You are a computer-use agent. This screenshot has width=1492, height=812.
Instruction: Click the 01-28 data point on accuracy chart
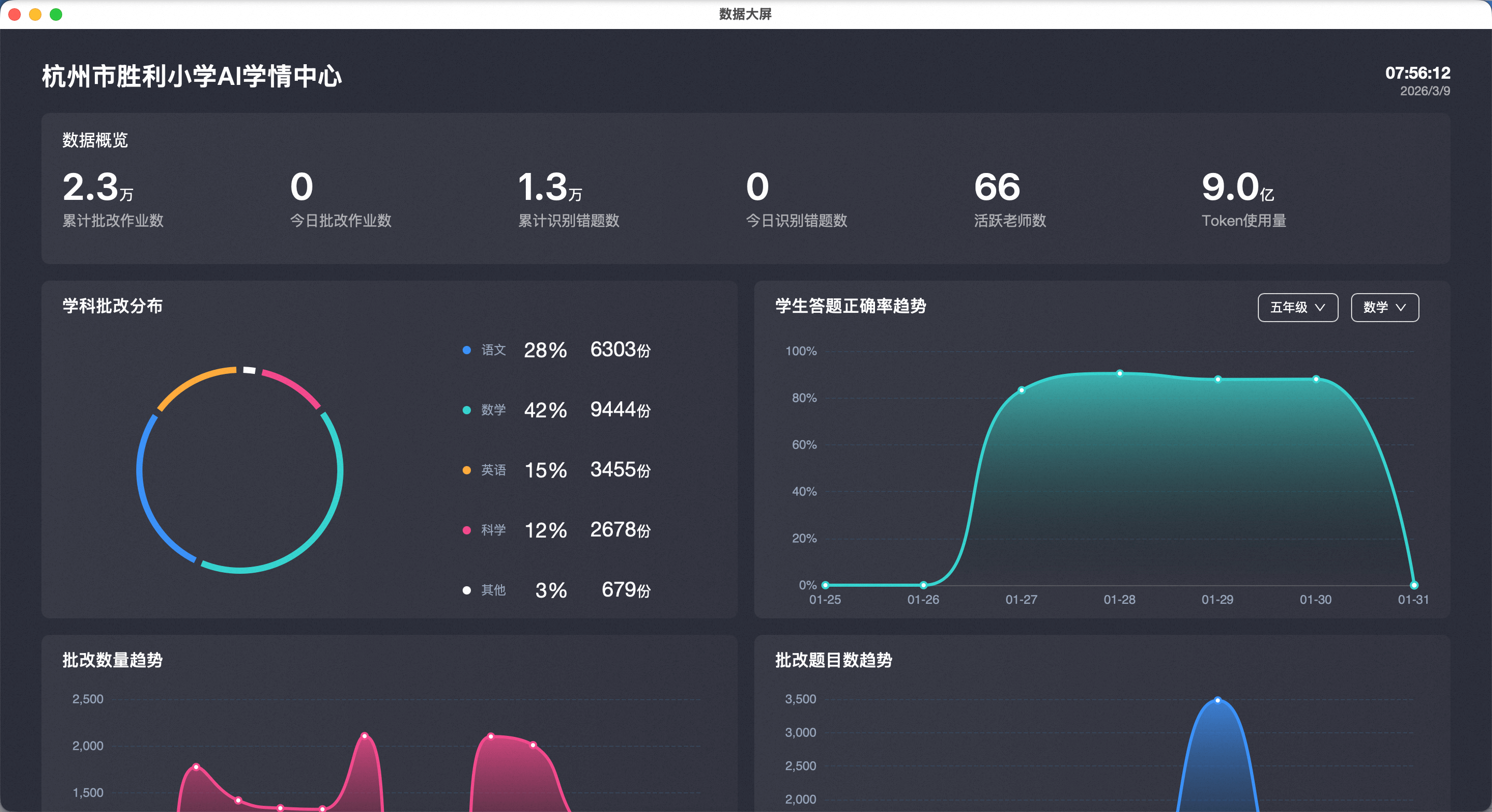pyautogui.click(x=1119, y=373)
